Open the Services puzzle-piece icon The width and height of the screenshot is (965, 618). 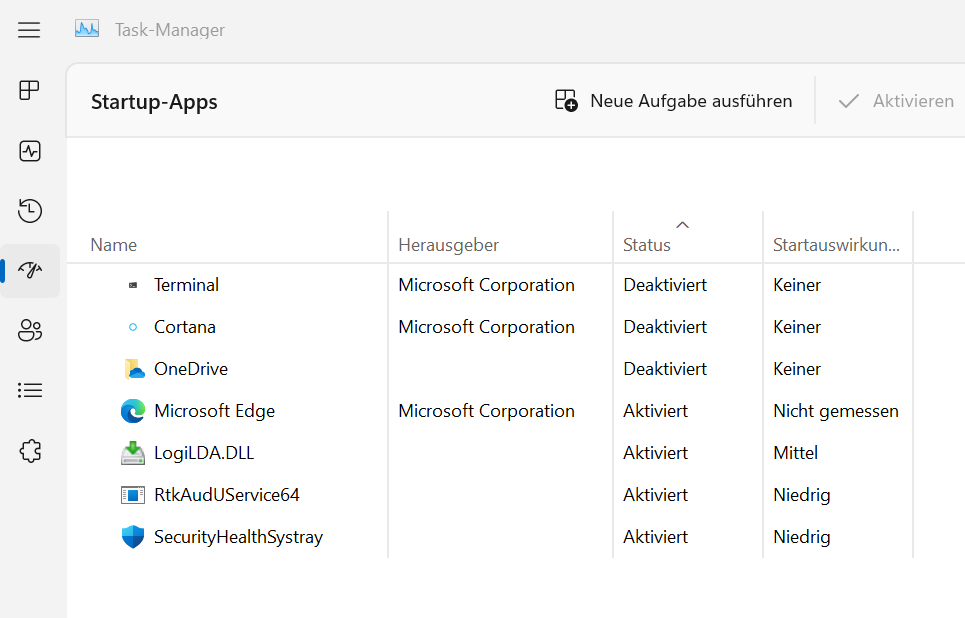30,451
